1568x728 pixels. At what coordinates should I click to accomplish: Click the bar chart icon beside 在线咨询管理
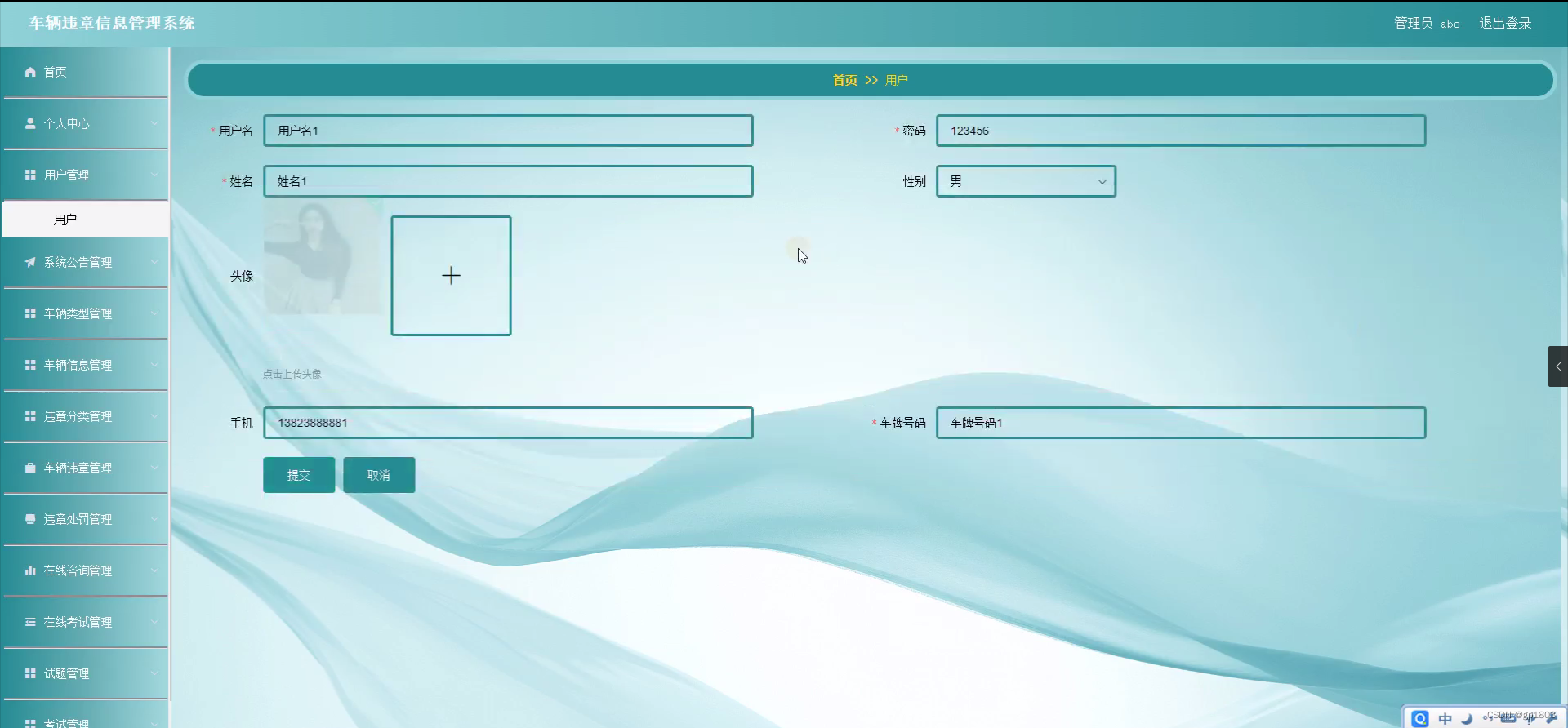[30, 570]
